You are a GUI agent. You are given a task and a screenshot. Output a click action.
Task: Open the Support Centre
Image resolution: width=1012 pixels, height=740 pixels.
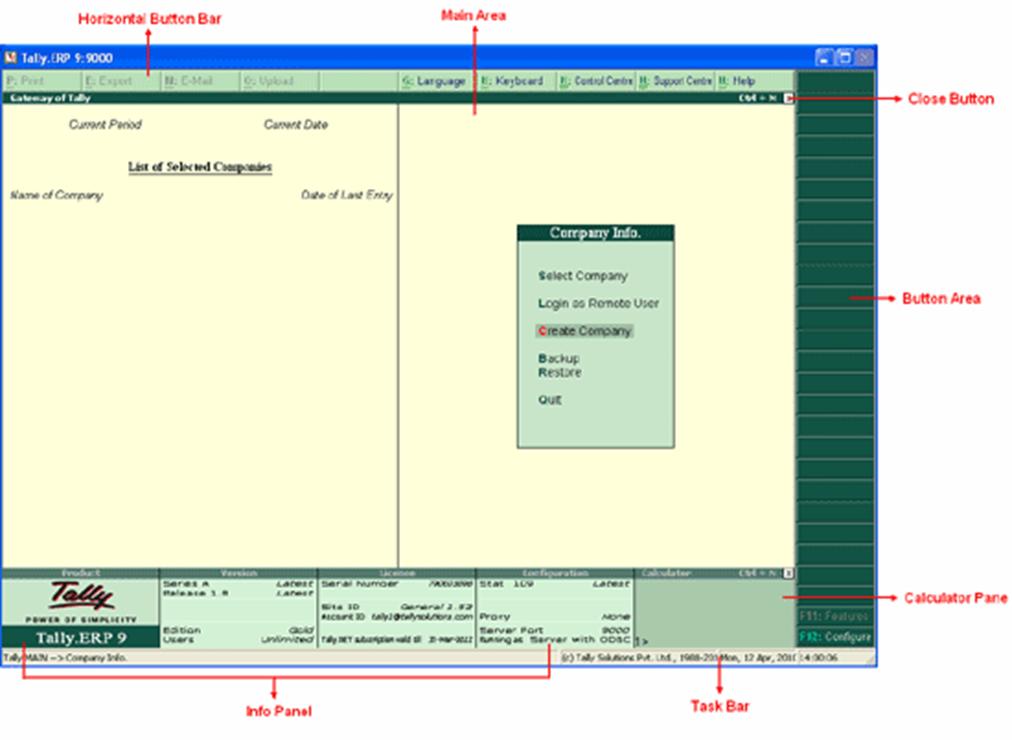[675, 81]
